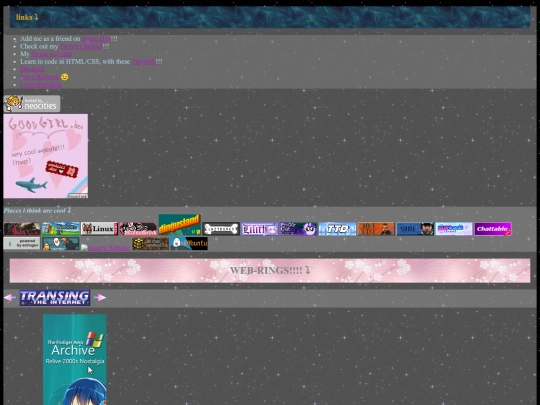Go to next webring site with right arrow
The height and width of the screenshot is (405, 540).
pos(100,298)
